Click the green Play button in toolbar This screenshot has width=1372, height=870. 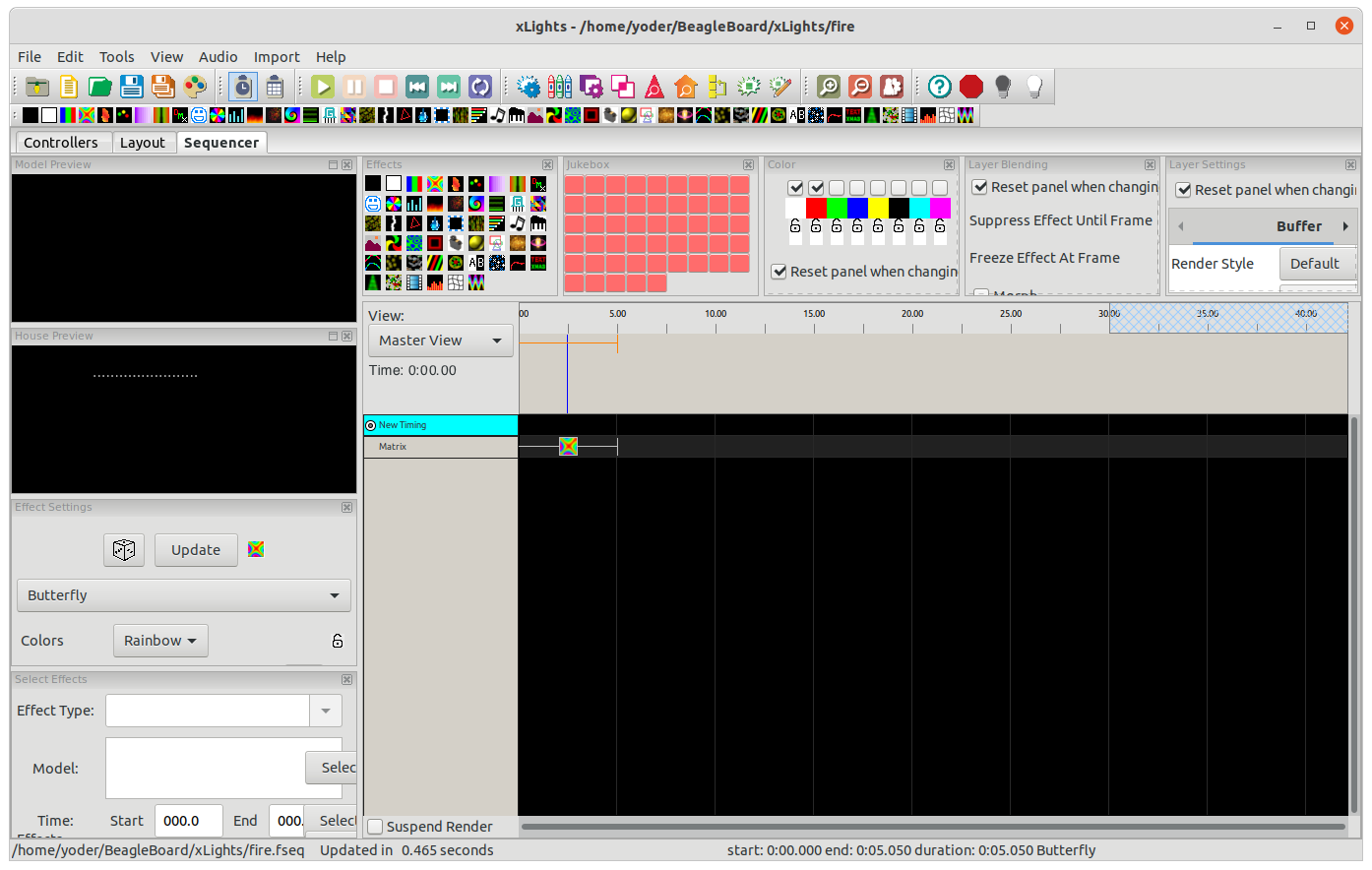coord(323,87)
